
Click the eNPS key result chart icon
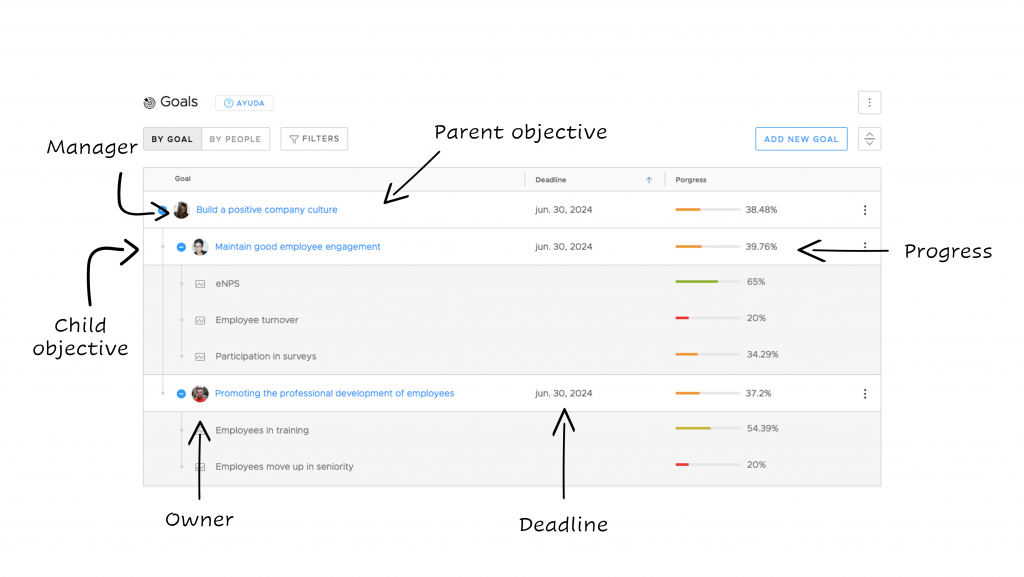coord(200,284)
